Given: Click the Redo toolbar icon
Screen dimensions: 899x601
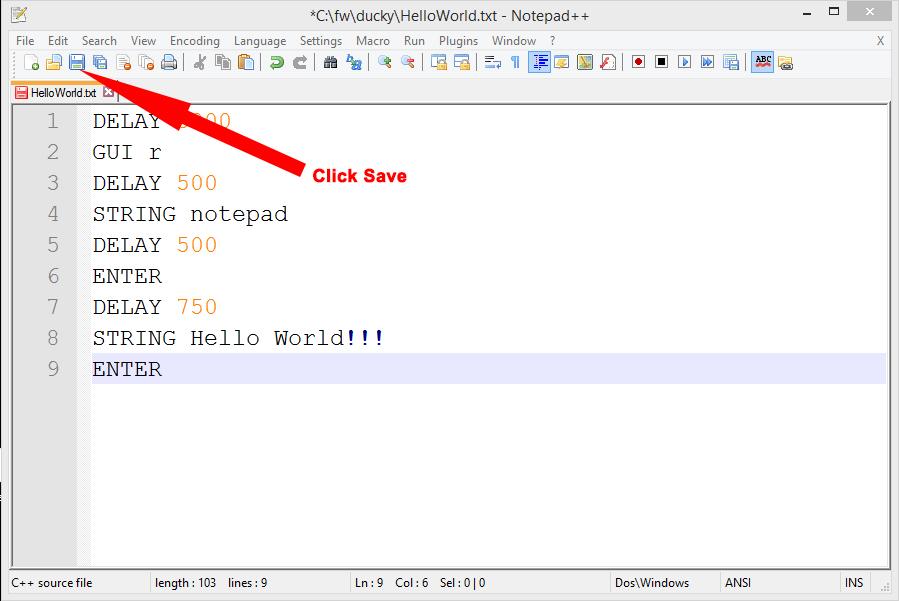Looking at the screenshot, I should click(x=300, y=62).
